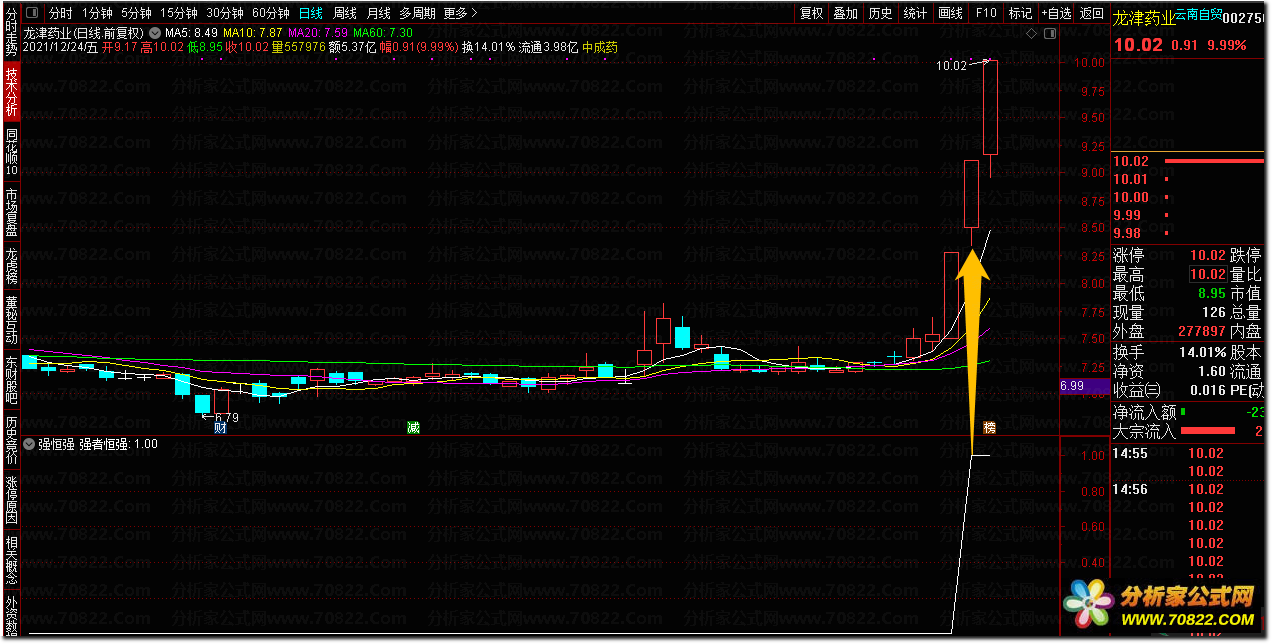Click the MA10: 7.87 indicator label

pyautogui.click(x=252, y=32)
